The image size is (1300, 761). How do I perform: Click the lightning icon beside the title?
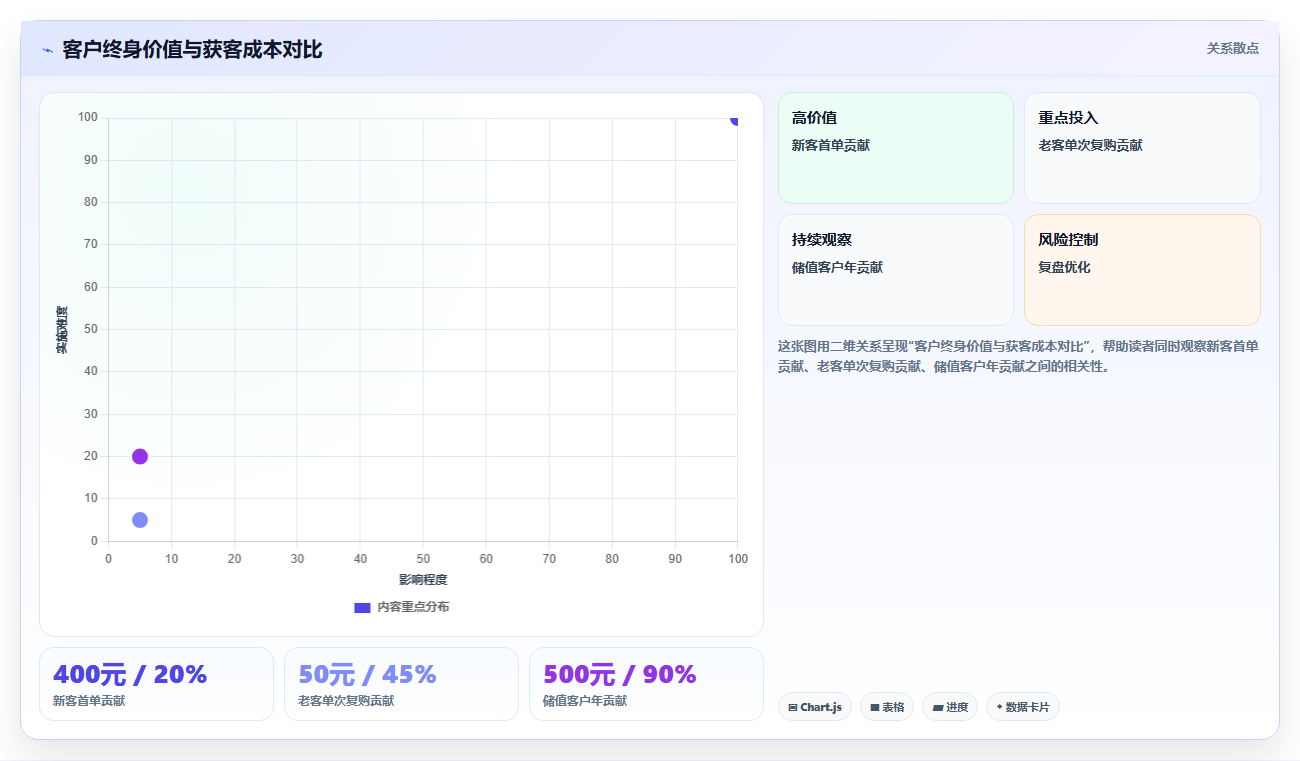point(47,50)
